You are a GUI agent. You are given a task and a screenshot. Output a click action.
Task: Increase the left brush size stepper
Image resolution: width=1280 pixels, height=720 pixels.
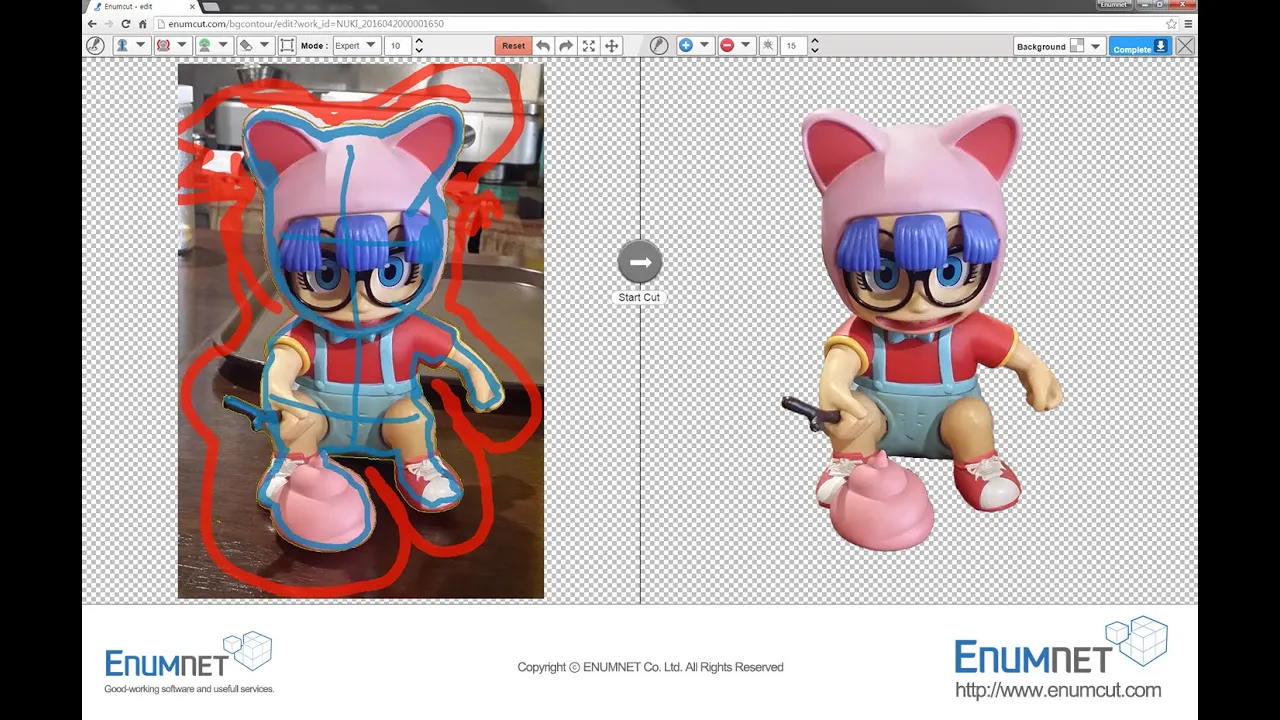[418, 41]
